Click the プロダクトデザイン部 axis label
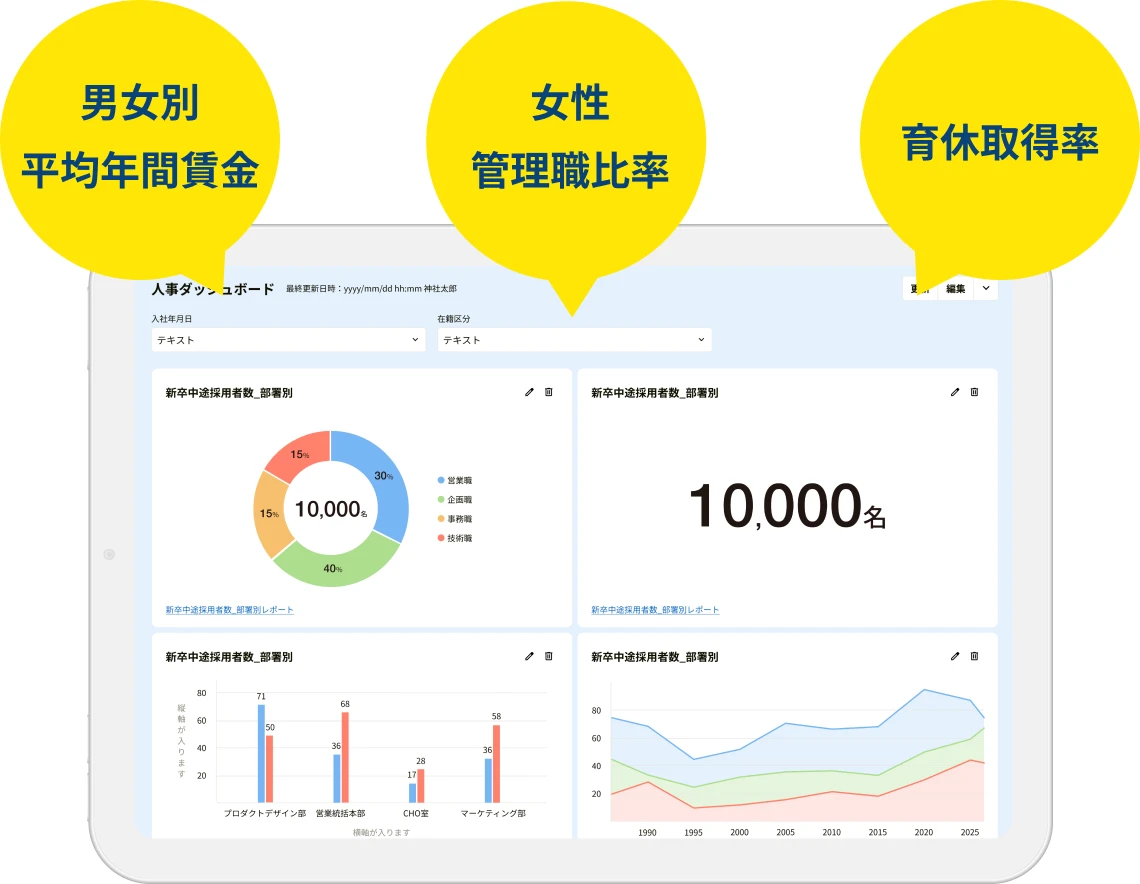 (x=265, y=813)
